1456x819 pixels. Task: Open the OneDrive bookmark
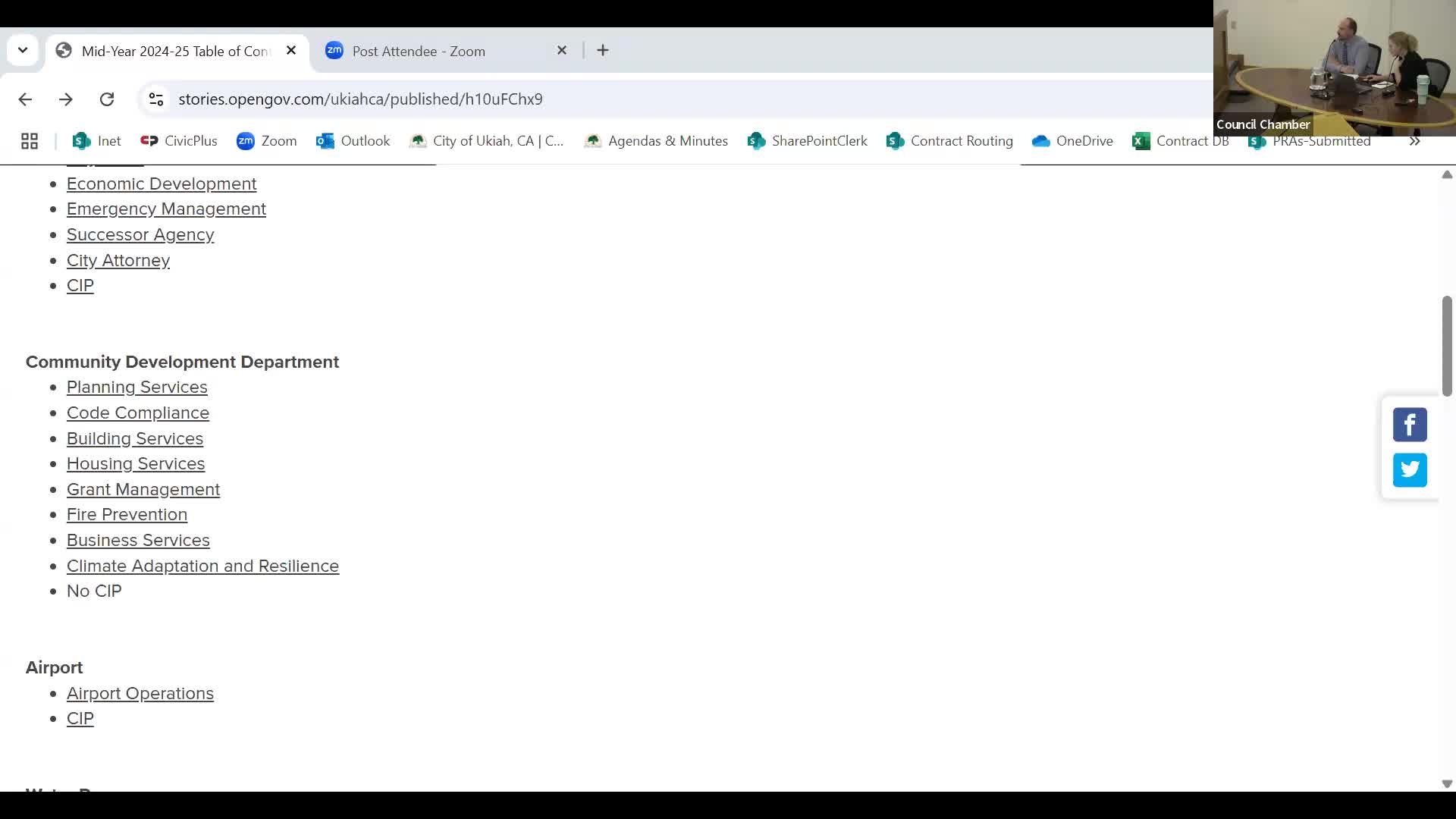pyautogui.click(x=1072, y=141)
